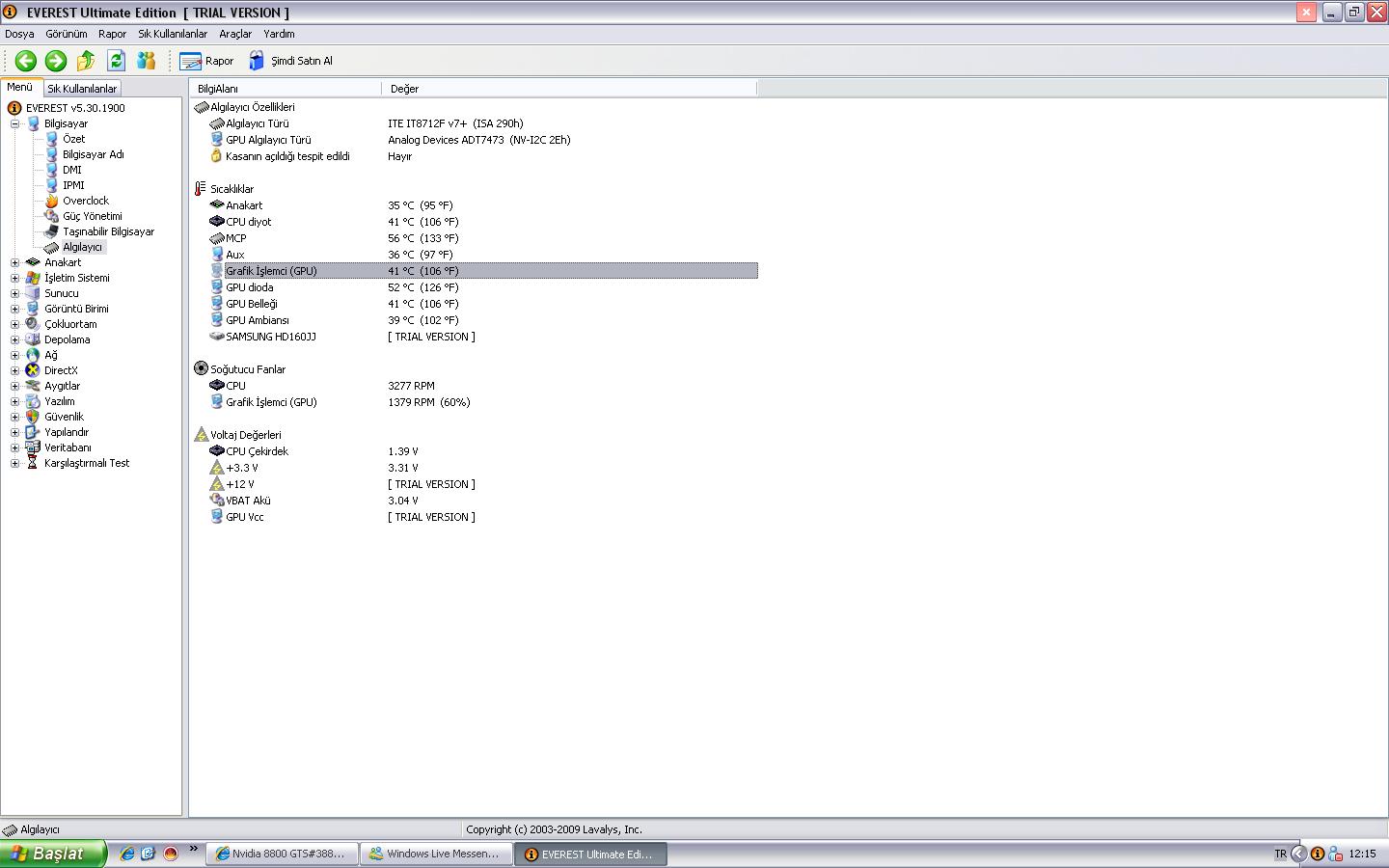Screen dimensions: 1389x868
Task: Switch to Nvidia 8800 GTS taskbar window
Action: (x=281, y=854)
